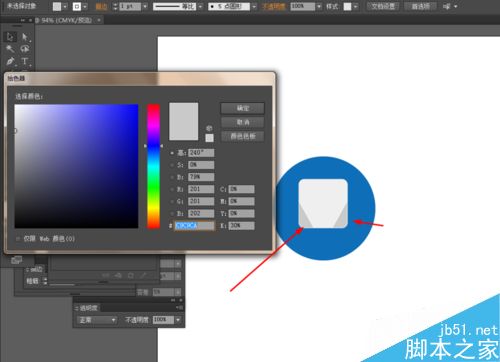Screen dimensions: 500x362
Task: Click the new color preview swatch
Action: pyautogui.click(x=184, y=121)
